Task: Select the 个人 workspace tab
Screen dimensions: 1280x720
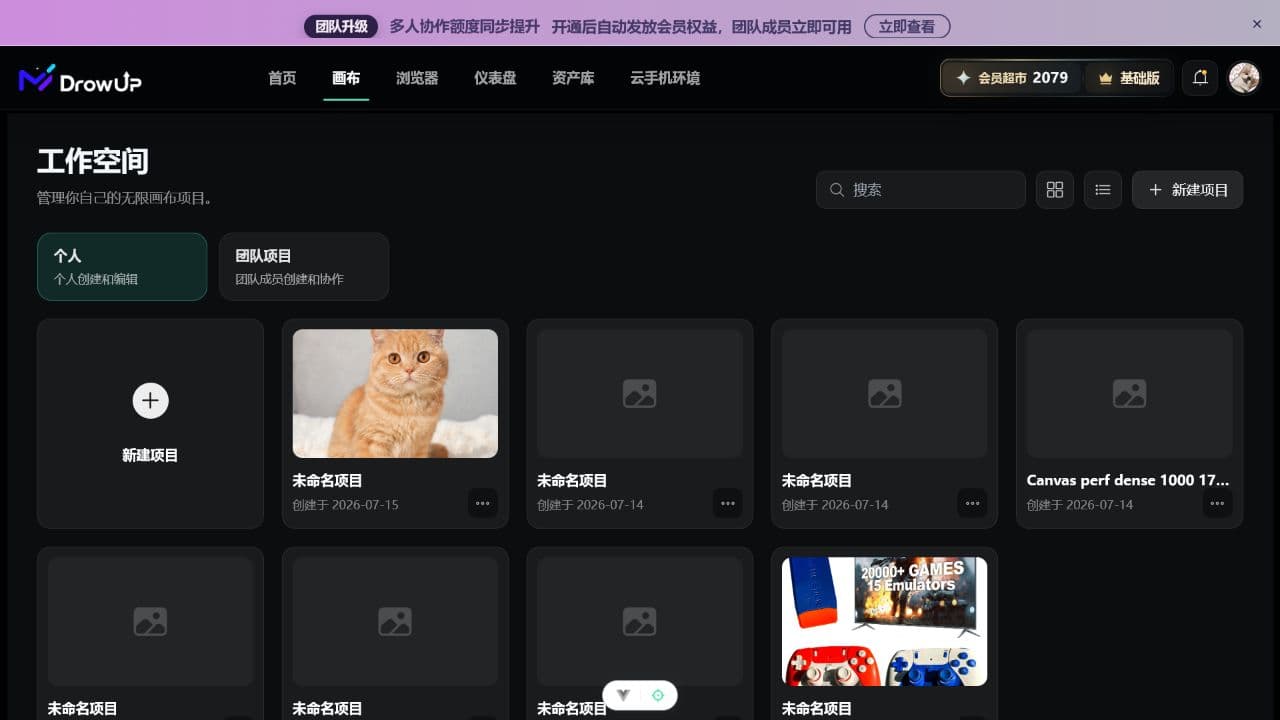Action: click(122, 267)
